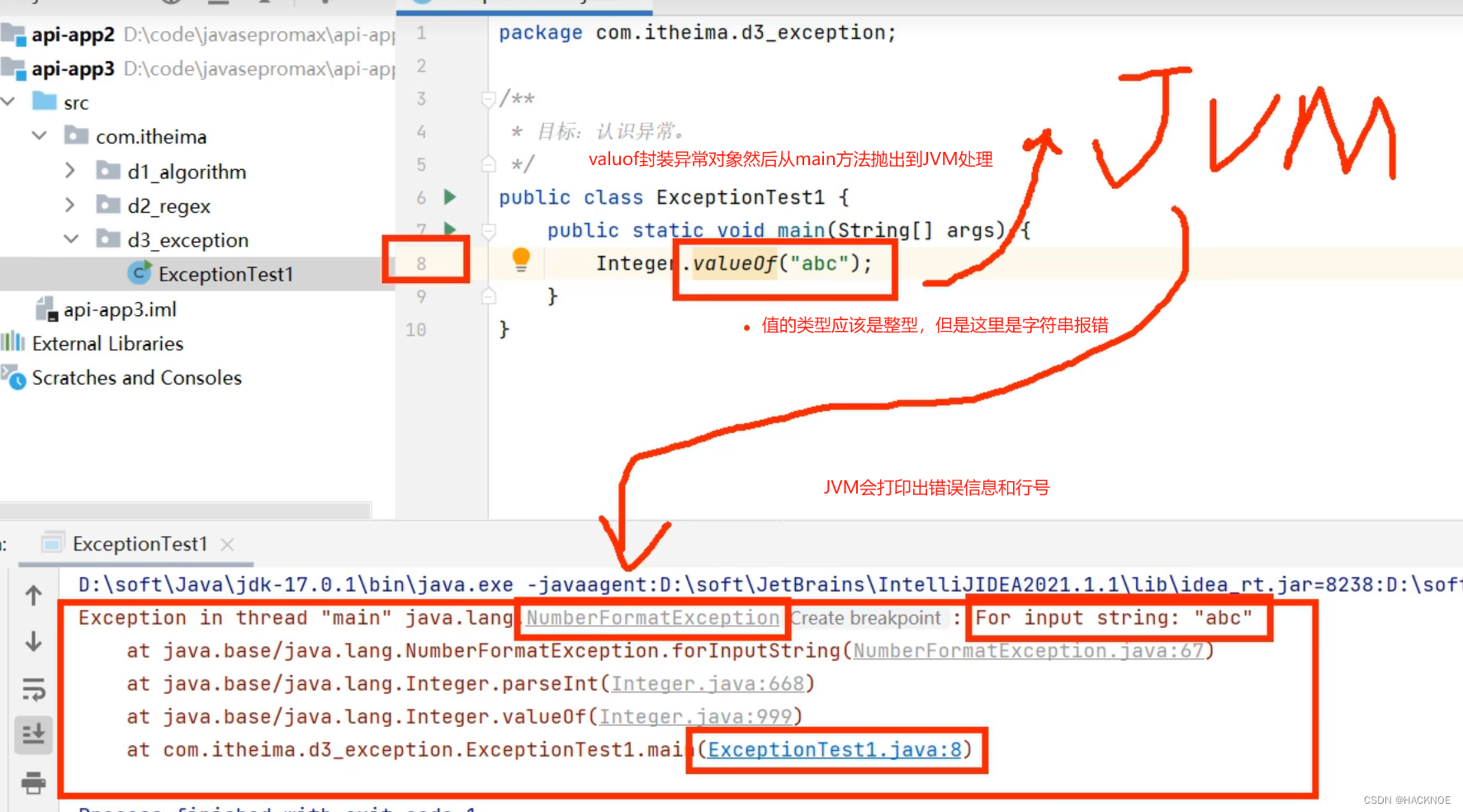Click the api-app3.iml file icon
This screenshot has height=812, width=1463.
[47, 309]
